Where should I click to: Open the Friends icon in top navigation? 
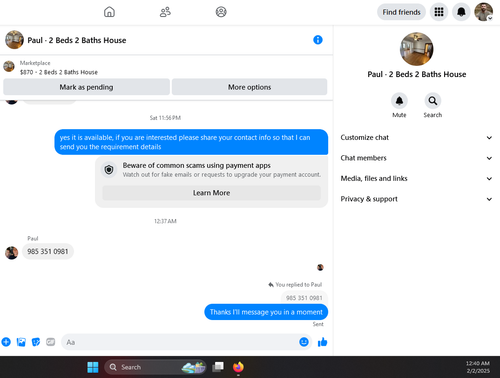coord(165,12)
